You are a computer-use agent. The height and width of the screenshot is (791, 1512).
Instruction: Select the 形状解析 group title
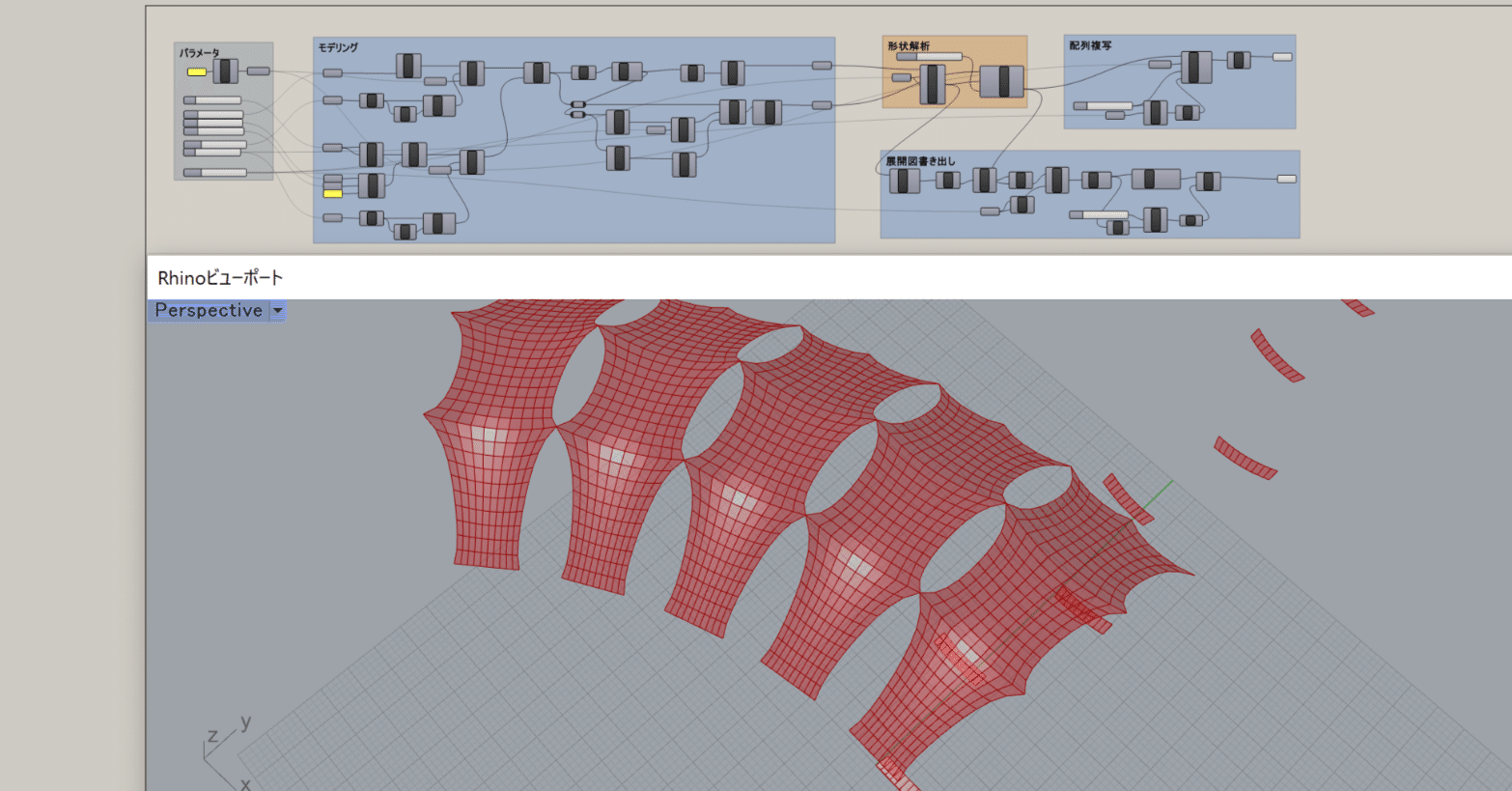point(909,45)
